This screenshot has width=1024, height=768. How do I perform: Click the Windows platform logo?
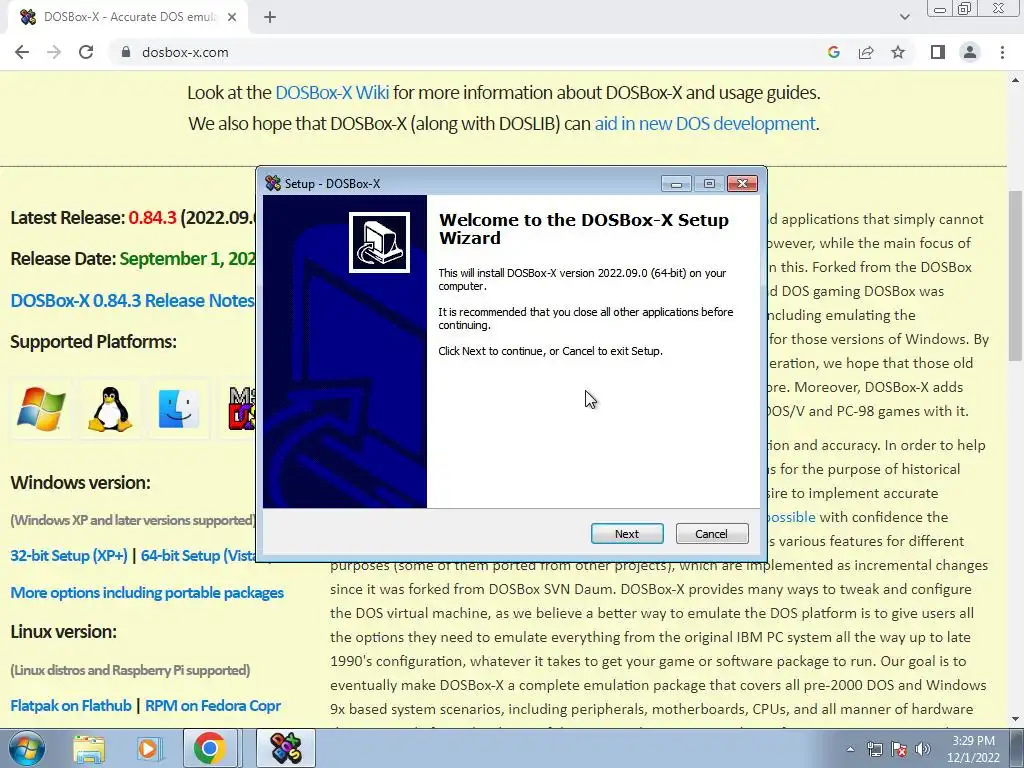pyautogui.click(x=41, y=409)
